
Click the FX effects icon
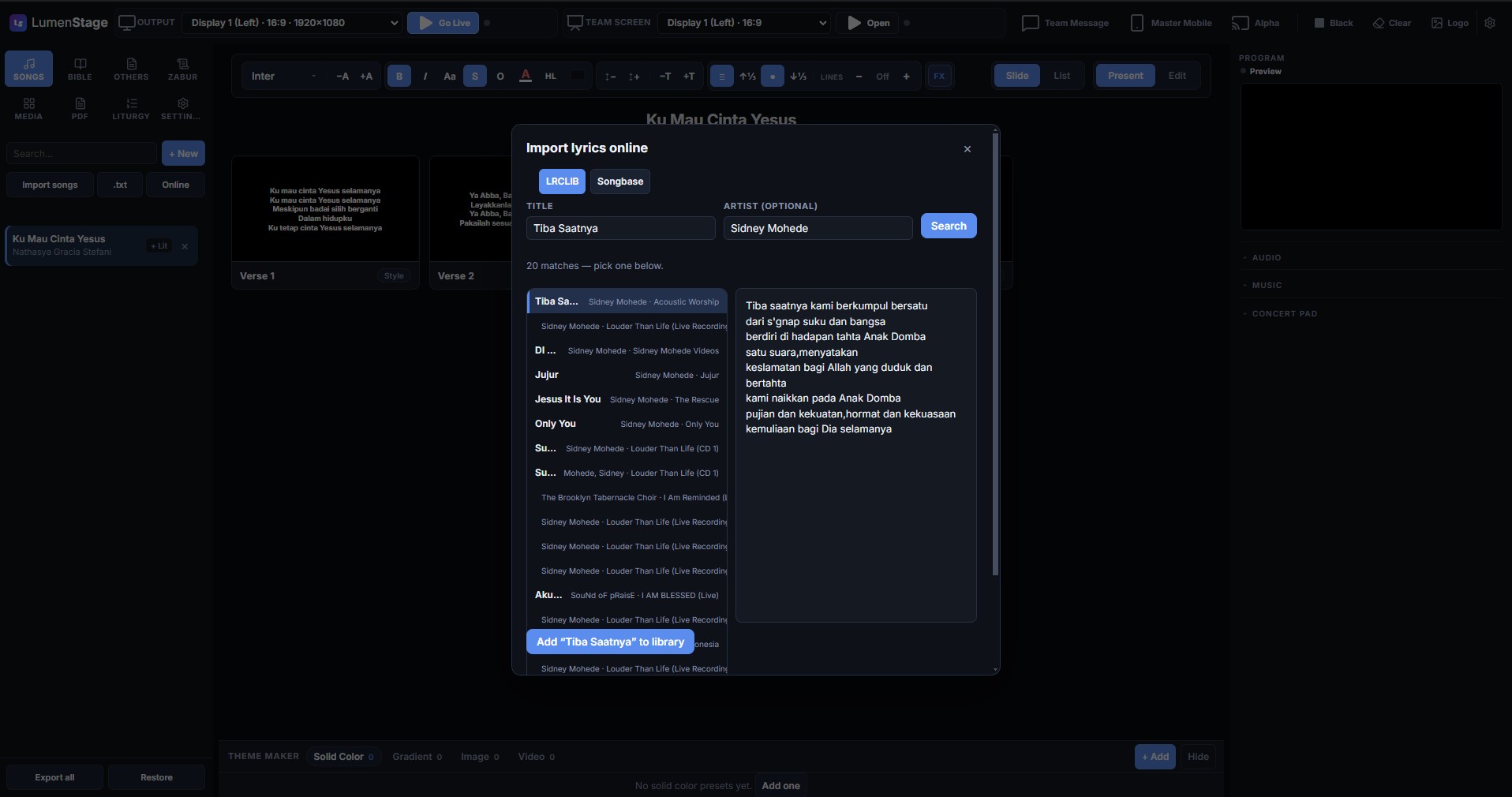pos(939,76)
